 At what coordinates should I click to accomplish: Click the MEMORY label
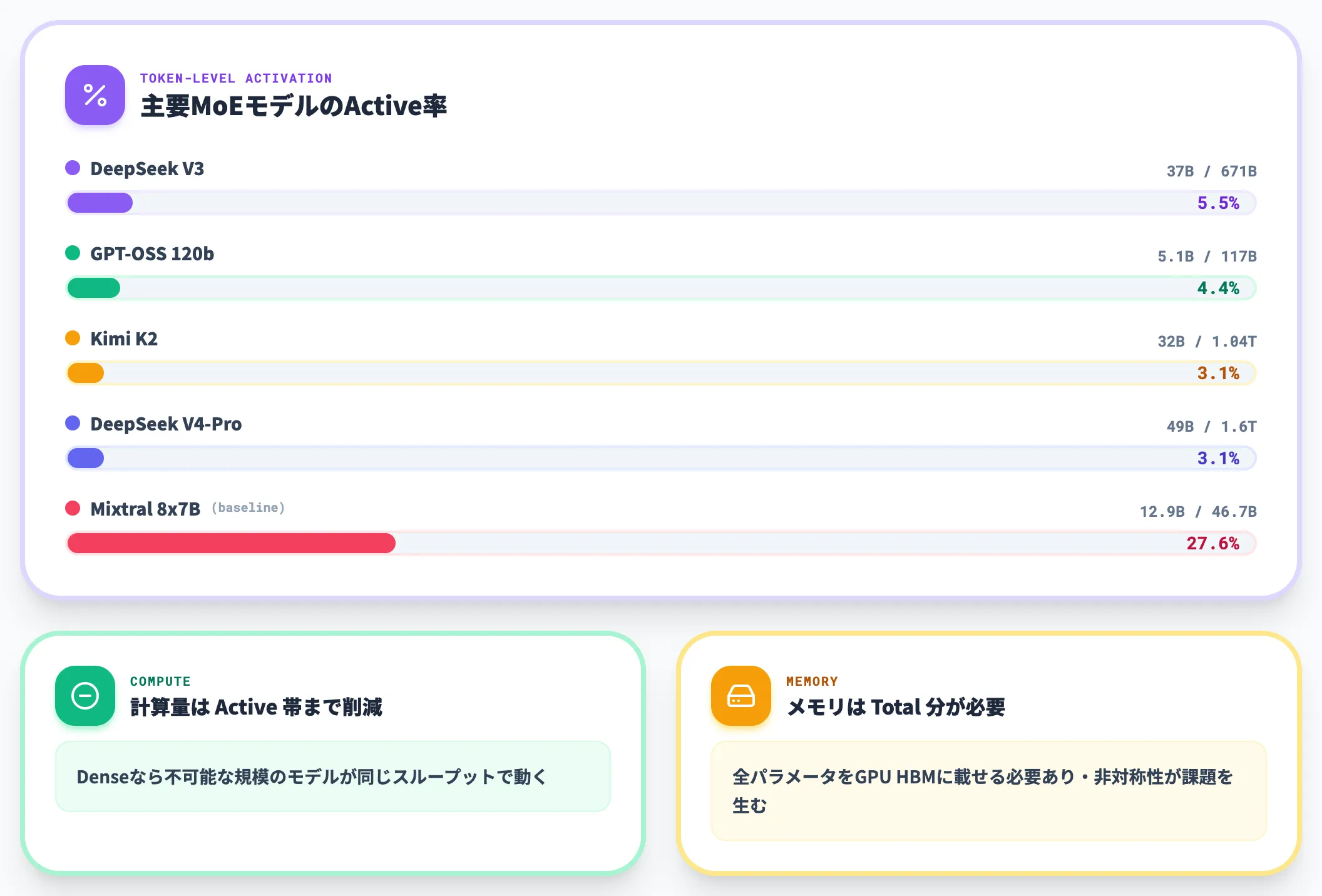(x=812, y=681)
